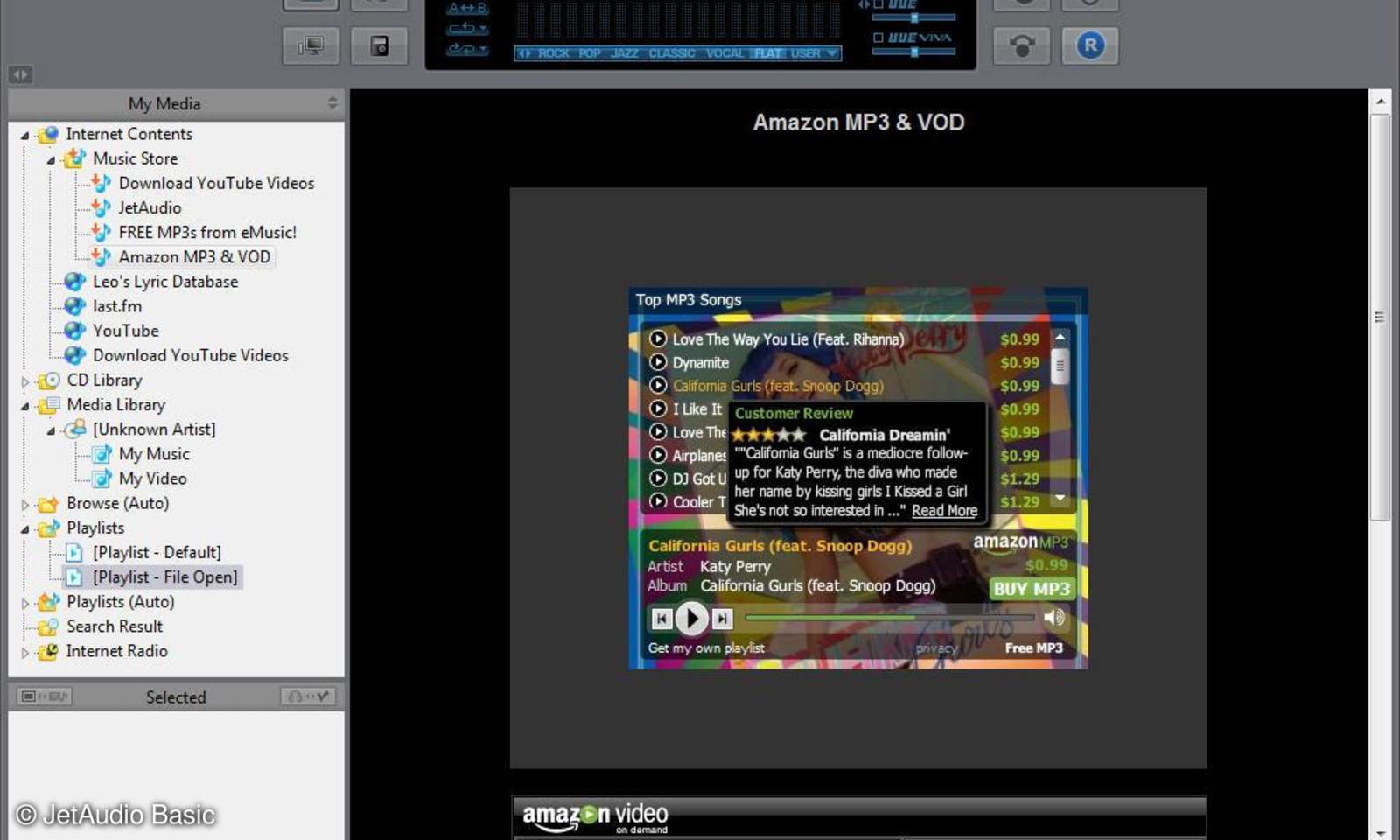Toggle the BBE checkbox
The width and height of the screenshot is (1400, 840).
point(878,4)
